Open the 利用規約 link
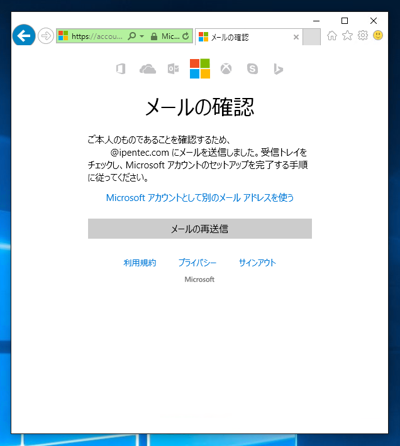Screen dimensions: 400x446 tap(140, 263)
